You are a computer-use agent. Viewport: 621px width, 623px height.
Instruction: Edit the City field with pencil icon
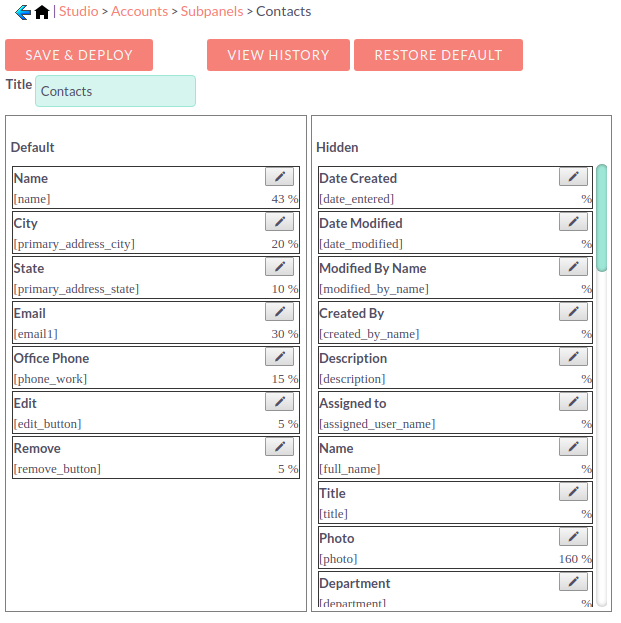point(279,222)
